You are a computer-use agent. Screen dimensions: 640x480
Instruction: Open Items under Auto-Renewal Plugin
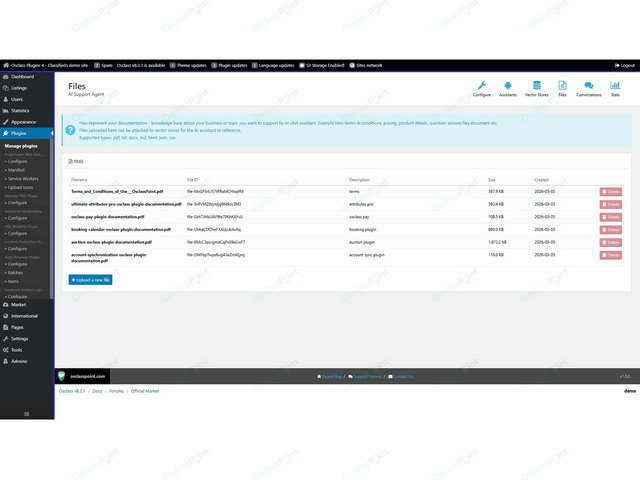tap(12, 281)
